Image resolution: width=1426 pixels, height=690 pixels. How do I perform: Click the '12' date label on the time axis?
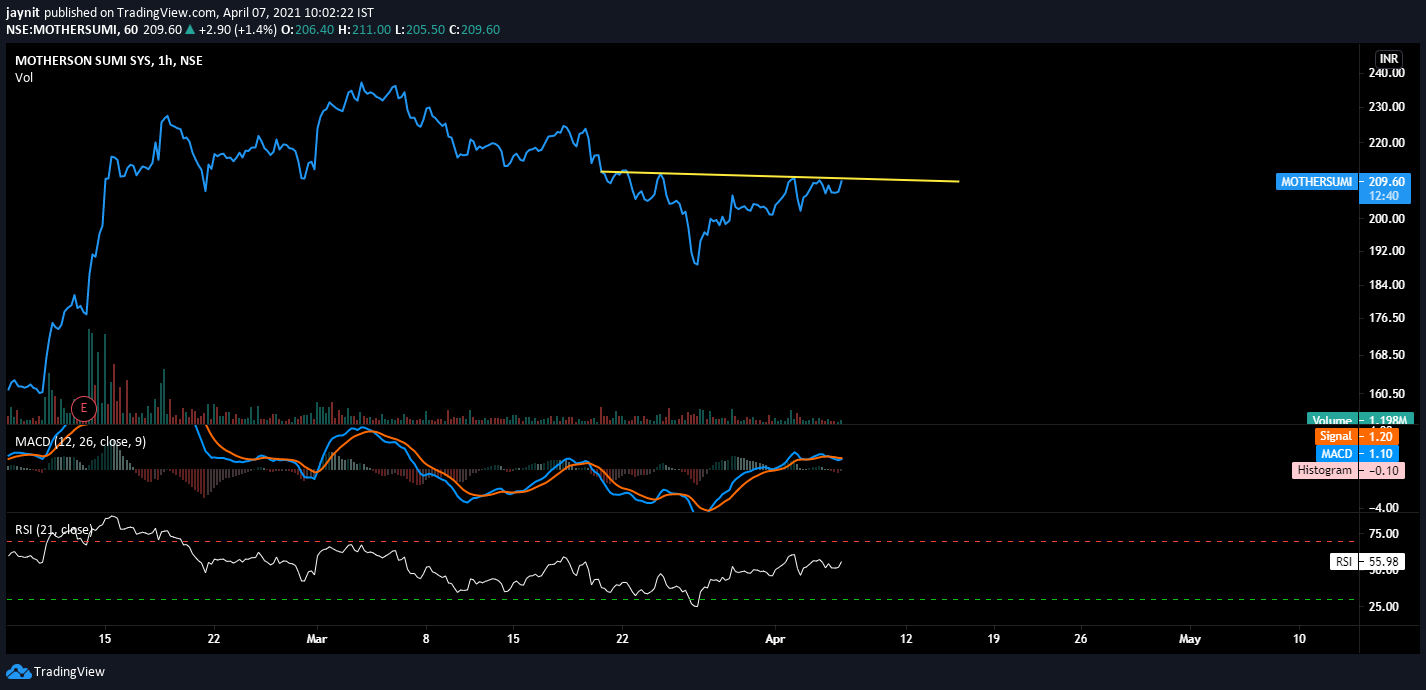(x=906, y=637)
